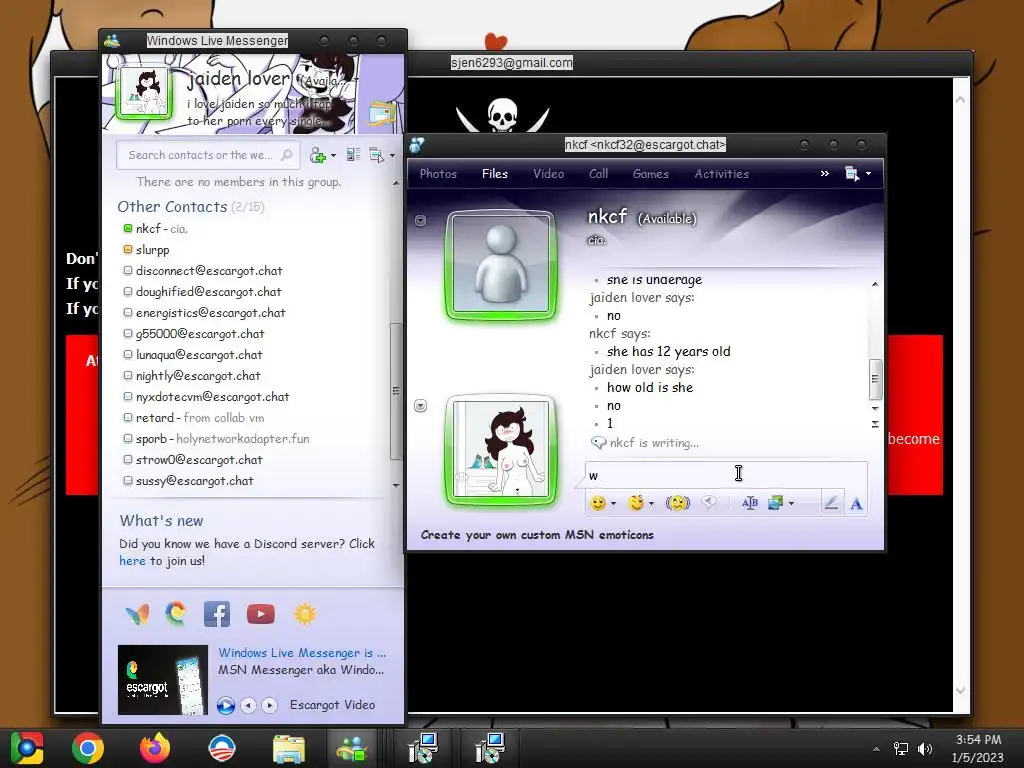Go to next Escargot video item

pyautogui.click(x=269, y=705)
